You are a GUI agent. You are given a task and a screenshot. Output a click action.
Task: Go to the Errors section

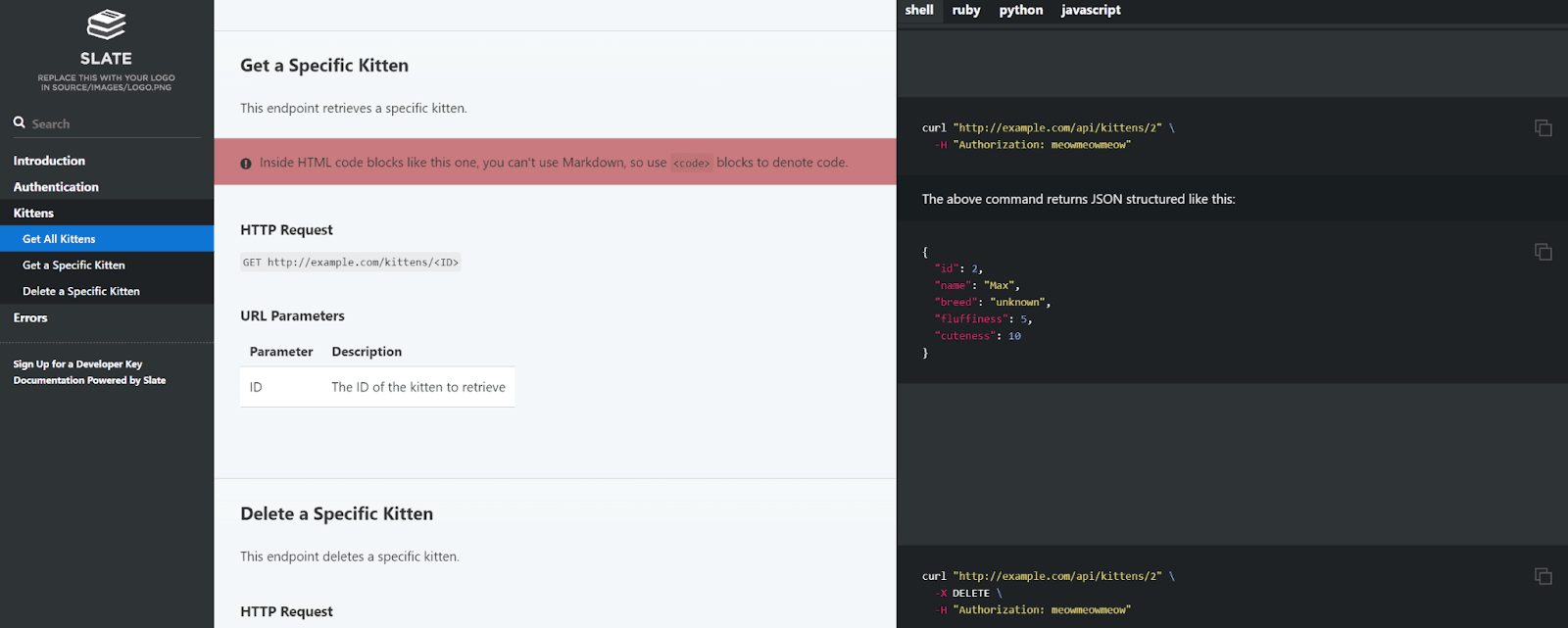[x=30, y=318]
